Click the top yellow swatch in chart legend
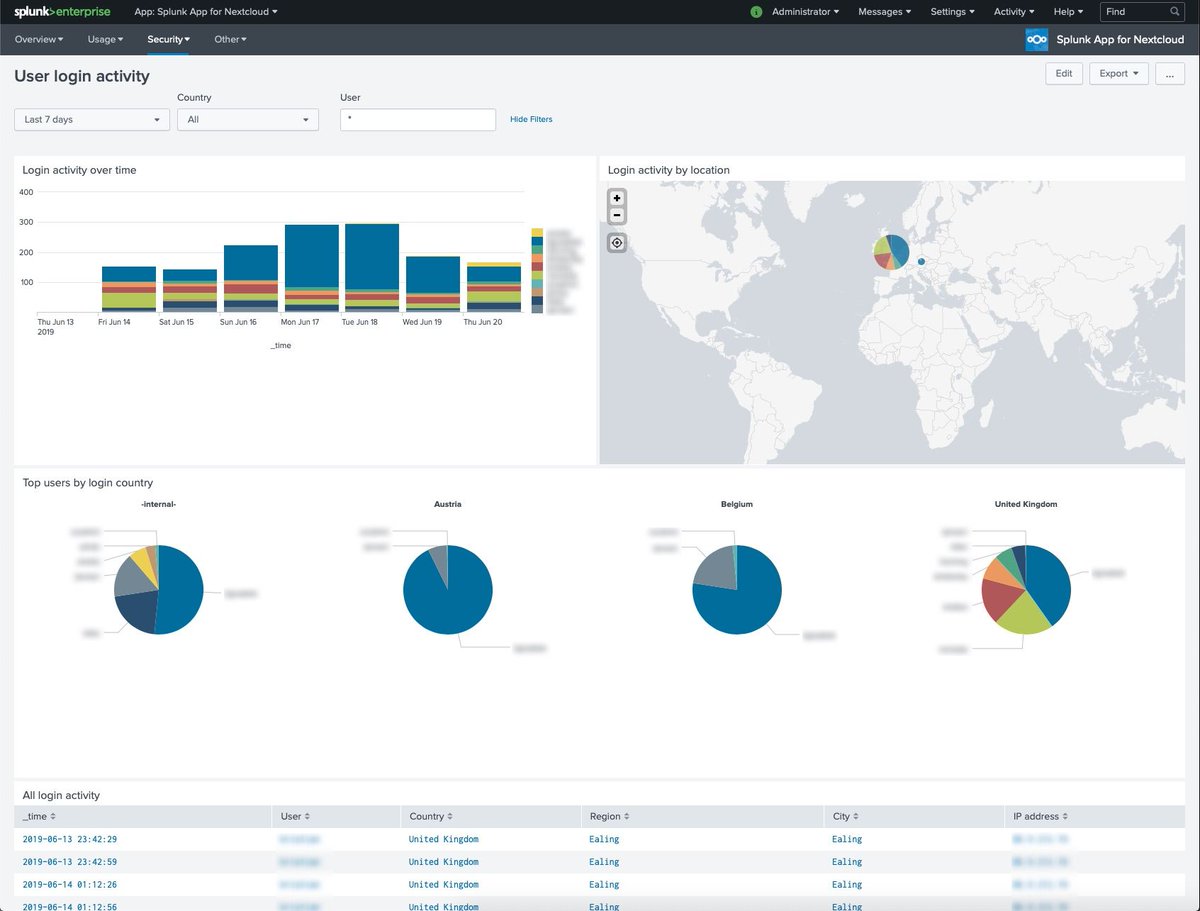The height and width of the screenshot is (911, 1200). pyautogui.click(x=537, y=232)
